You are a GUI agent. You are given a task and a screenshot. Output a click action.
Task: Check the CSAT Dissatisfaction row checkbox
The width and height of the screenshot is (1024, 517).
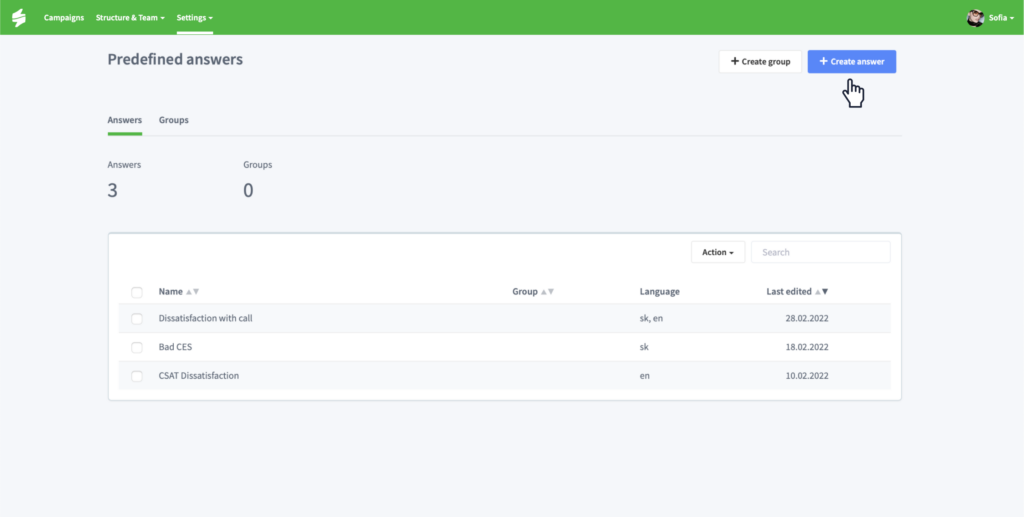click(x=136, y=376)
